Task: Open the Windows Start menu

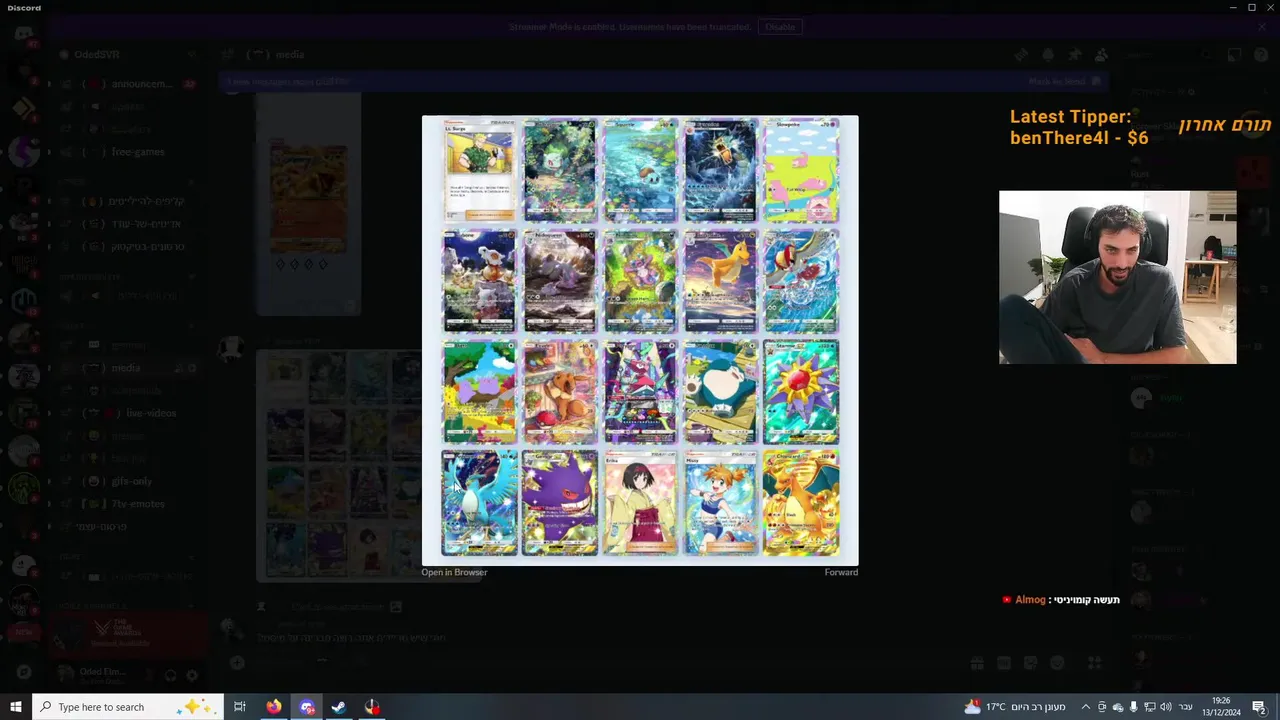Action: click(16, 707)
